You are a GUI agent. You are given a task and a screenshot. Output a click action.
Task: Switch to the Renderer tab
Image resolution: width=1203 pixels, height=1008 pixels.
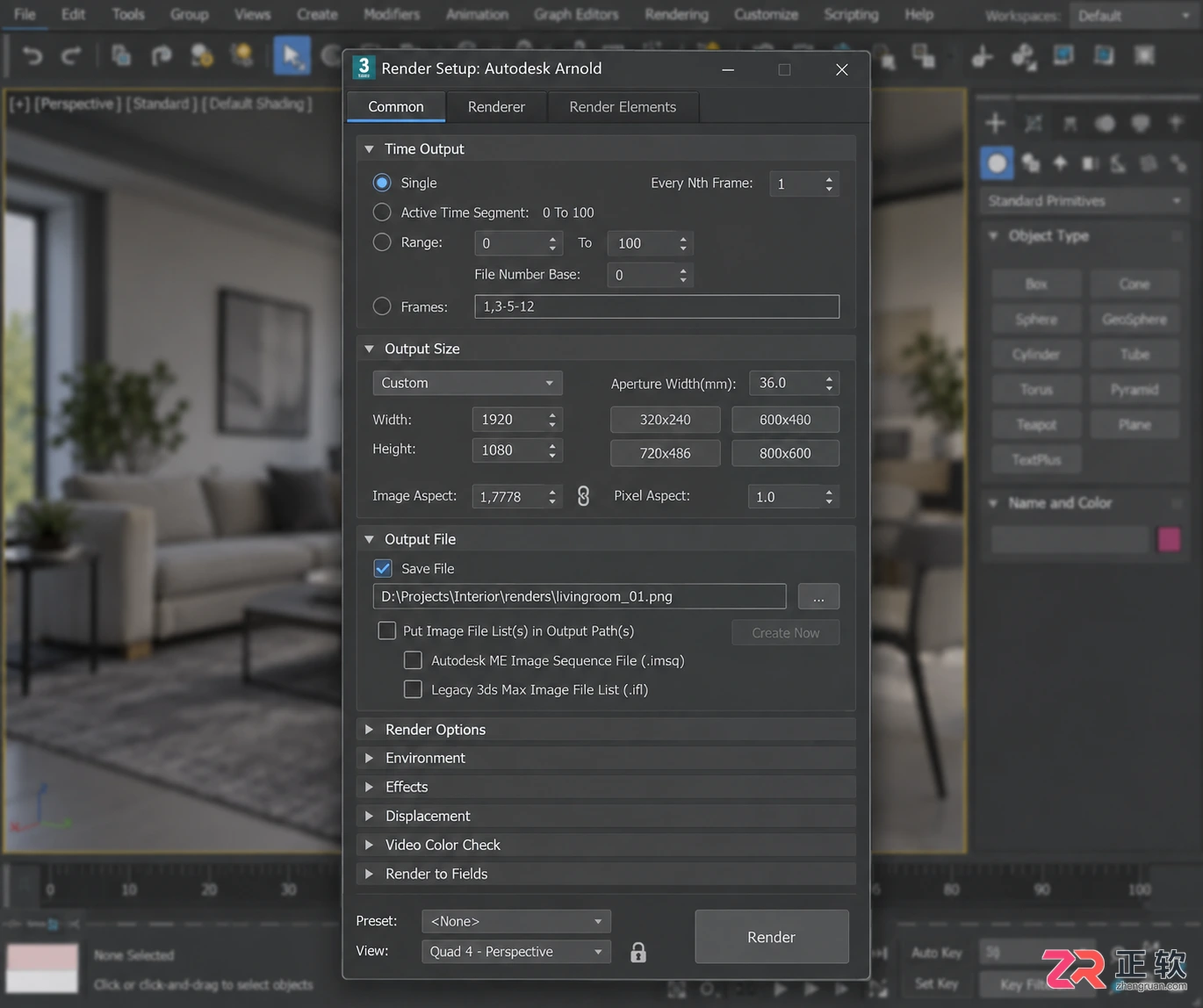coord(496,107)
